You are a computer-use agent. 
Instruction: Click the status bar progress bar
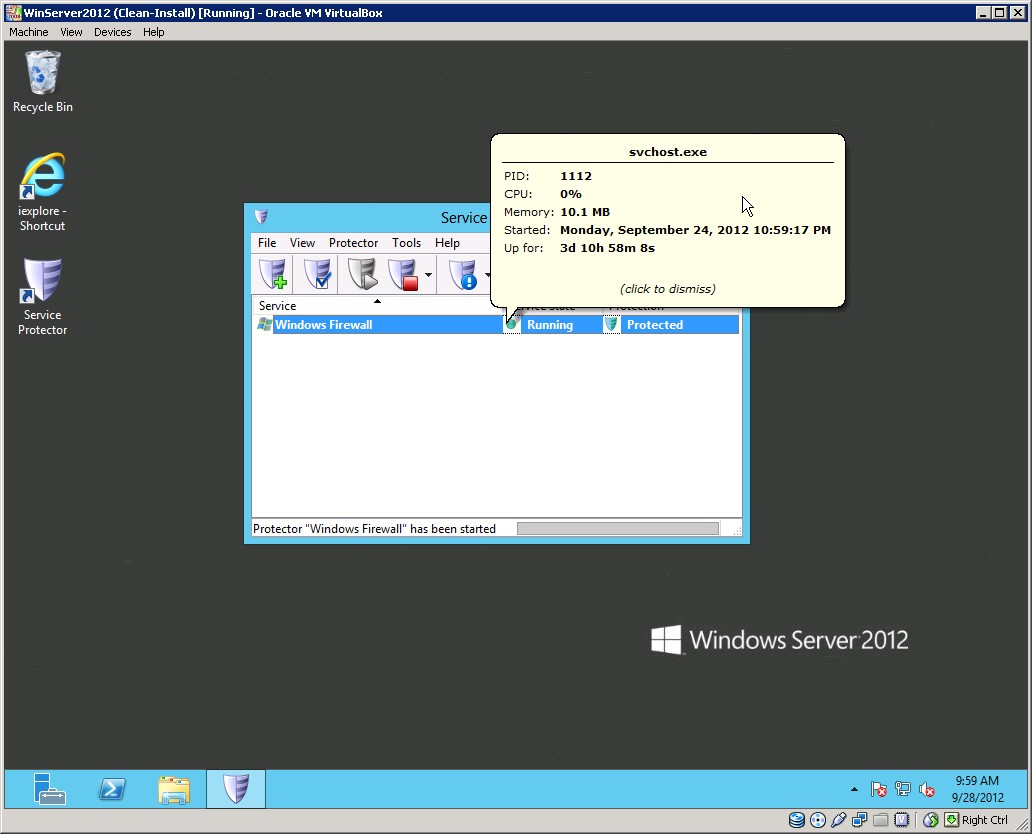pyautogui.click(x=617, y=529)
